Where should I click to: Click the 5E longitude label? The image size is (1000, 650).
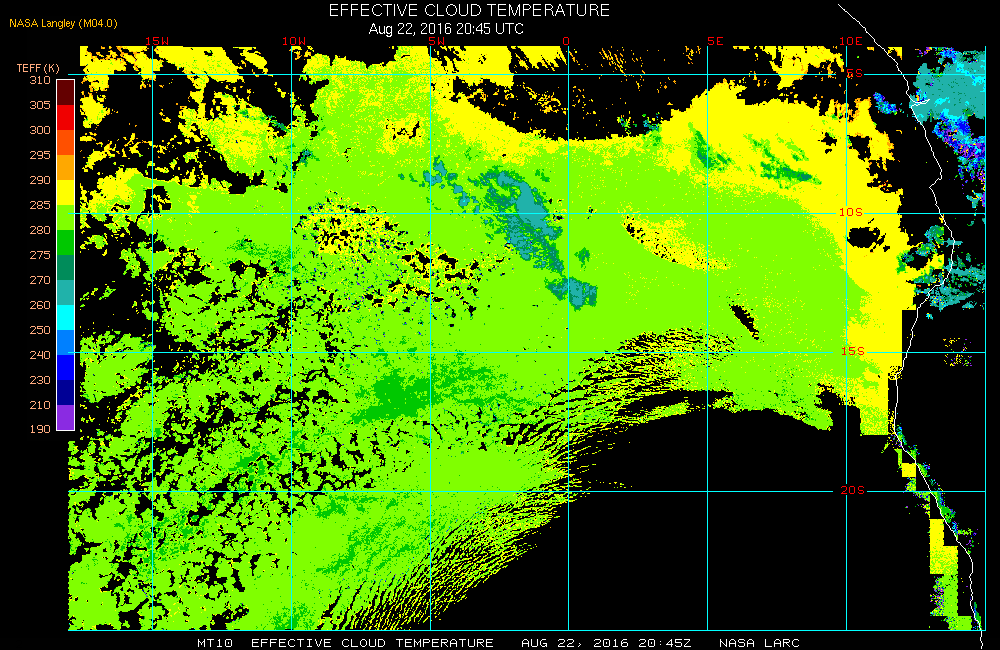(716, 41)
